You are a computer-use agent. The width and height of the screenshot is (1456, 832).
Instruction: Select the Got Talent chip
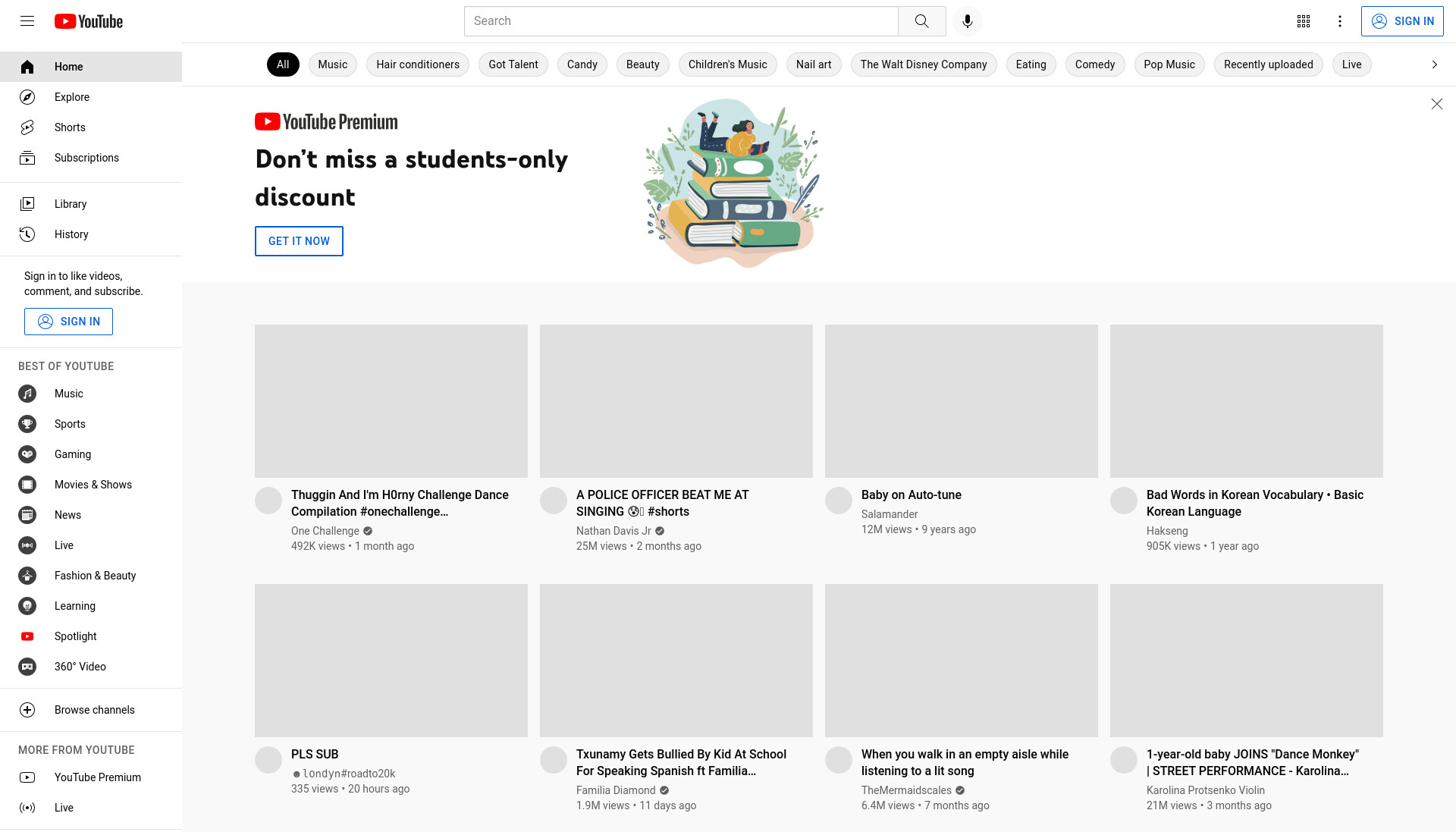[x=513, y=64]
